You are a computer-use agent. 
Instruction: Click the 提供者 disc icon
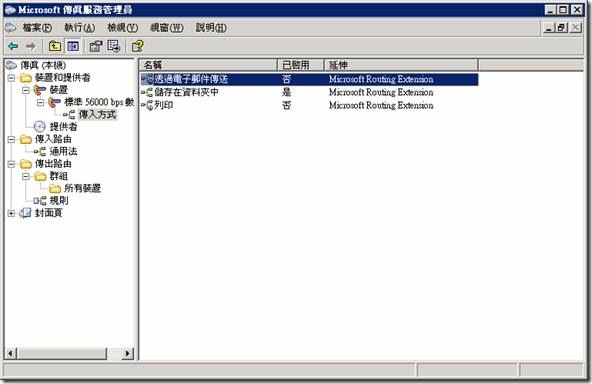click(x=39, y=126)
